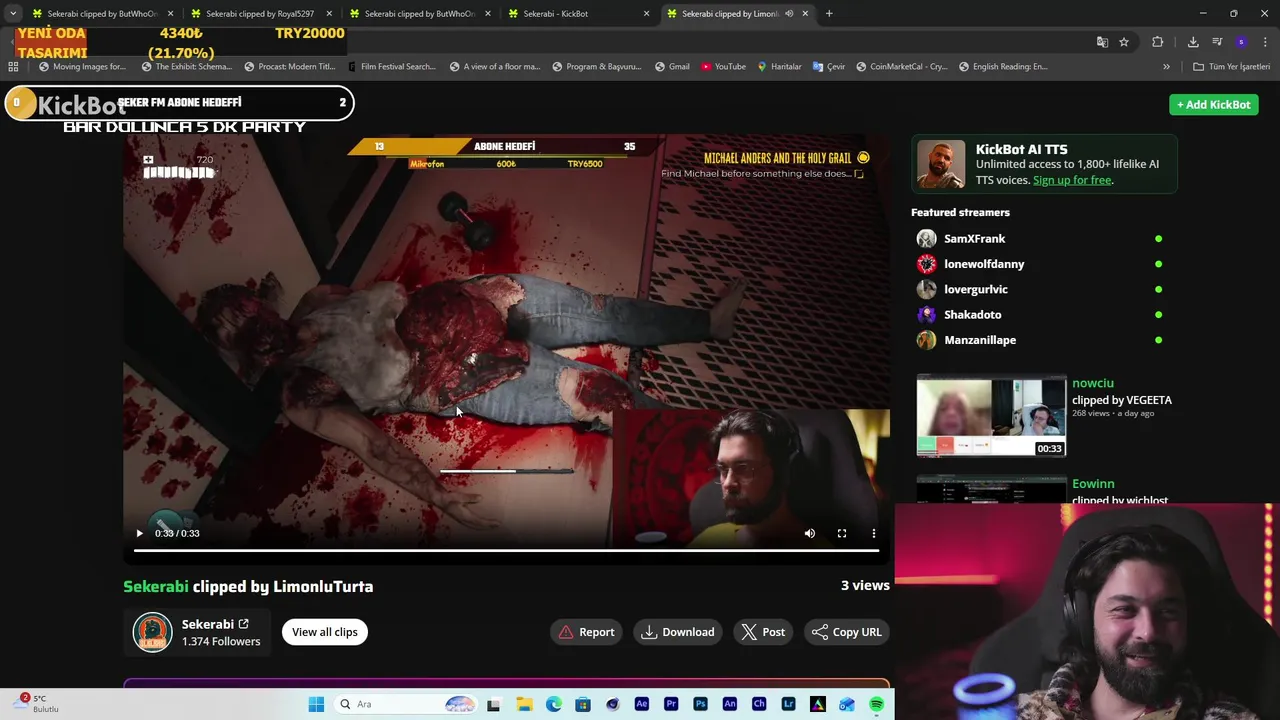Launch Microsoft Edge from taskbar
Screen dimensions: 1280x720
pyautogui.click(x=554, y=704)
